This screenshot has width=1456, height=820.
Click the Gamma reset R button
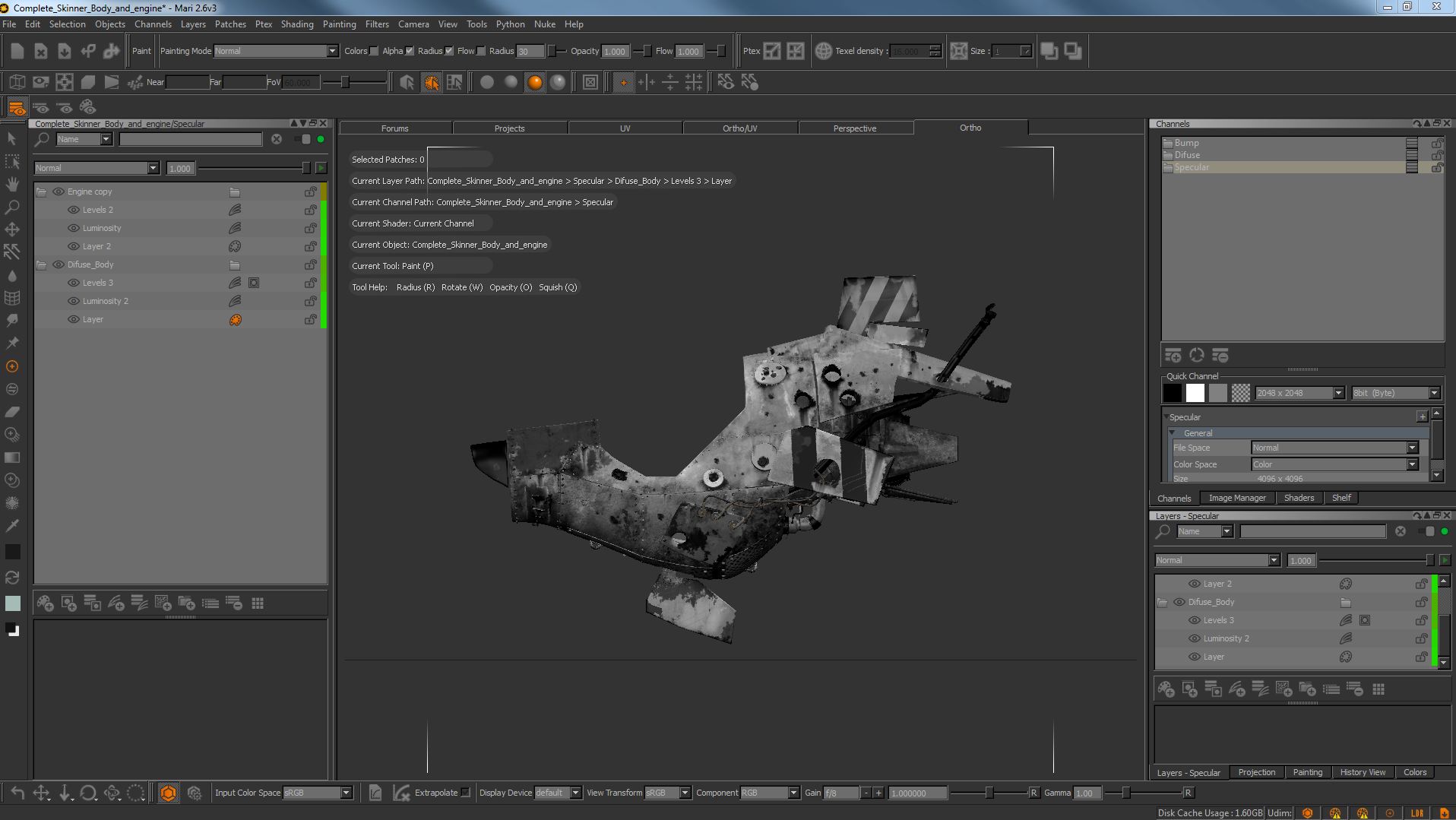[1188, 793]
